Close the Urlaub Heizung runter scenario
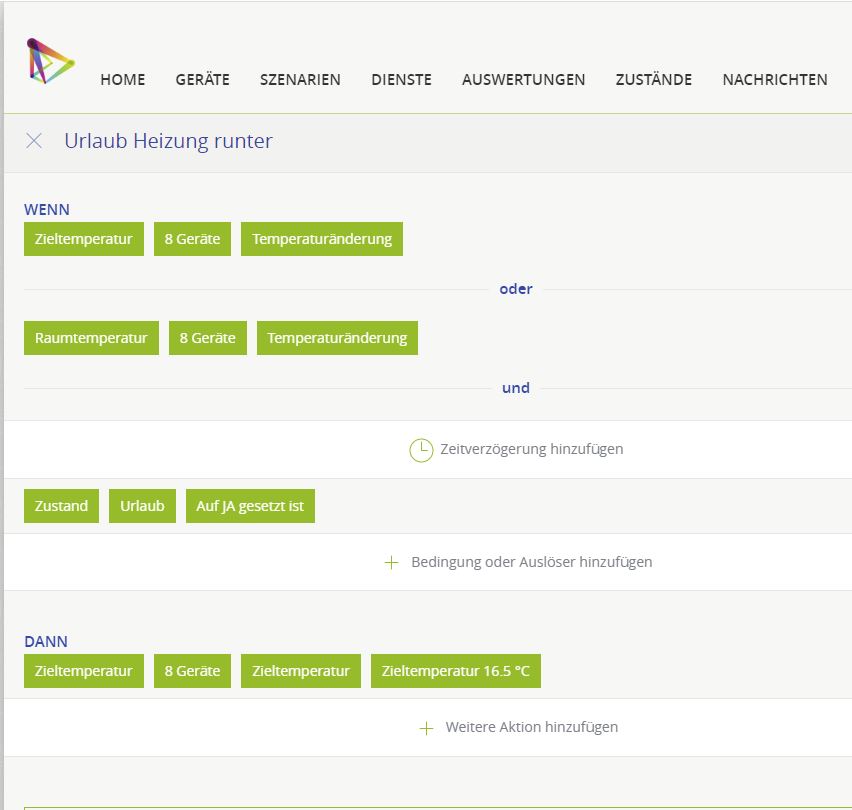The image size is (852, 810). pyautogui.click(x=34, y=141)
